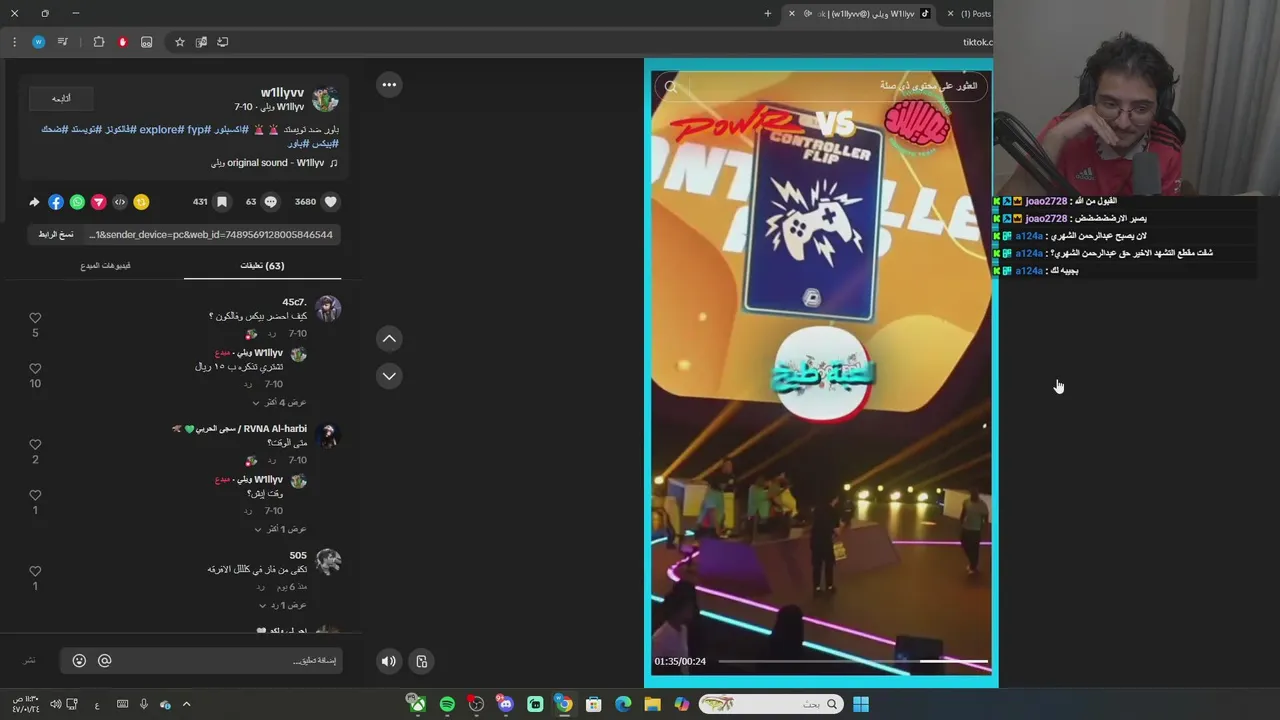Open Spotify from the taskbar
1280x720 pixels.
[447, 704]
